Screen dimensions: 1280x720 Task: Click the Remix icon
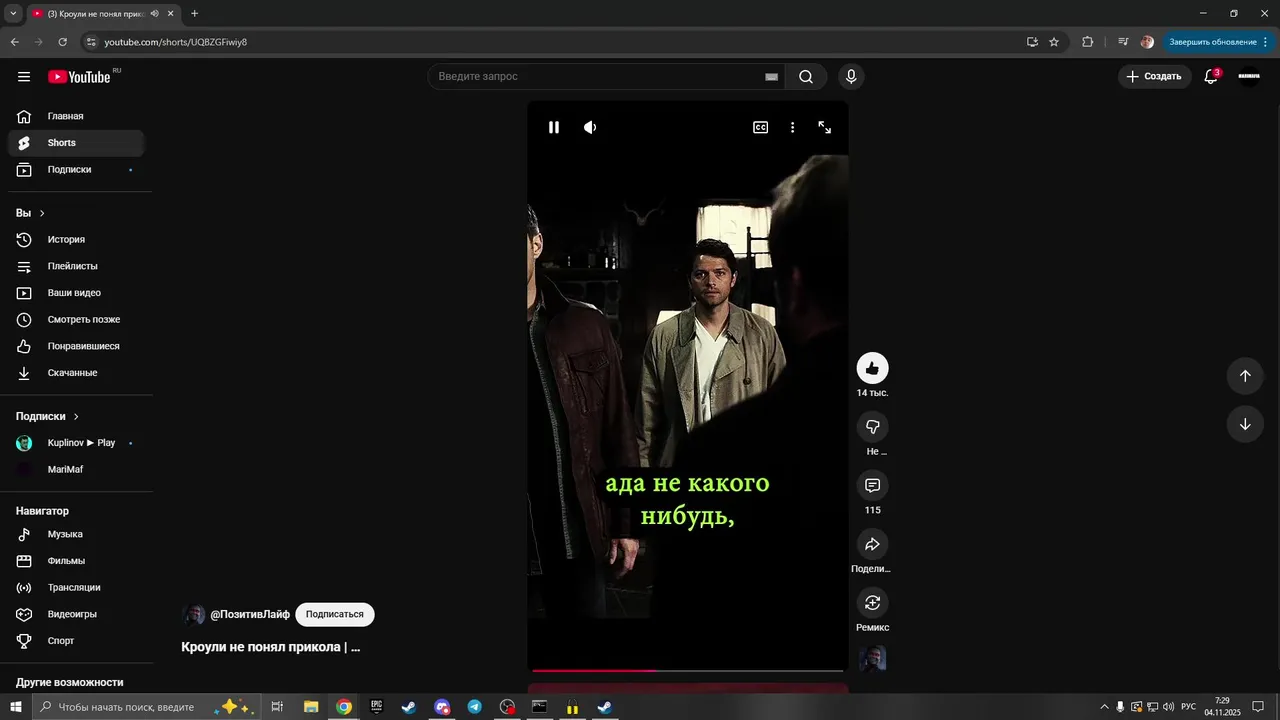click(x=872, y=602)
